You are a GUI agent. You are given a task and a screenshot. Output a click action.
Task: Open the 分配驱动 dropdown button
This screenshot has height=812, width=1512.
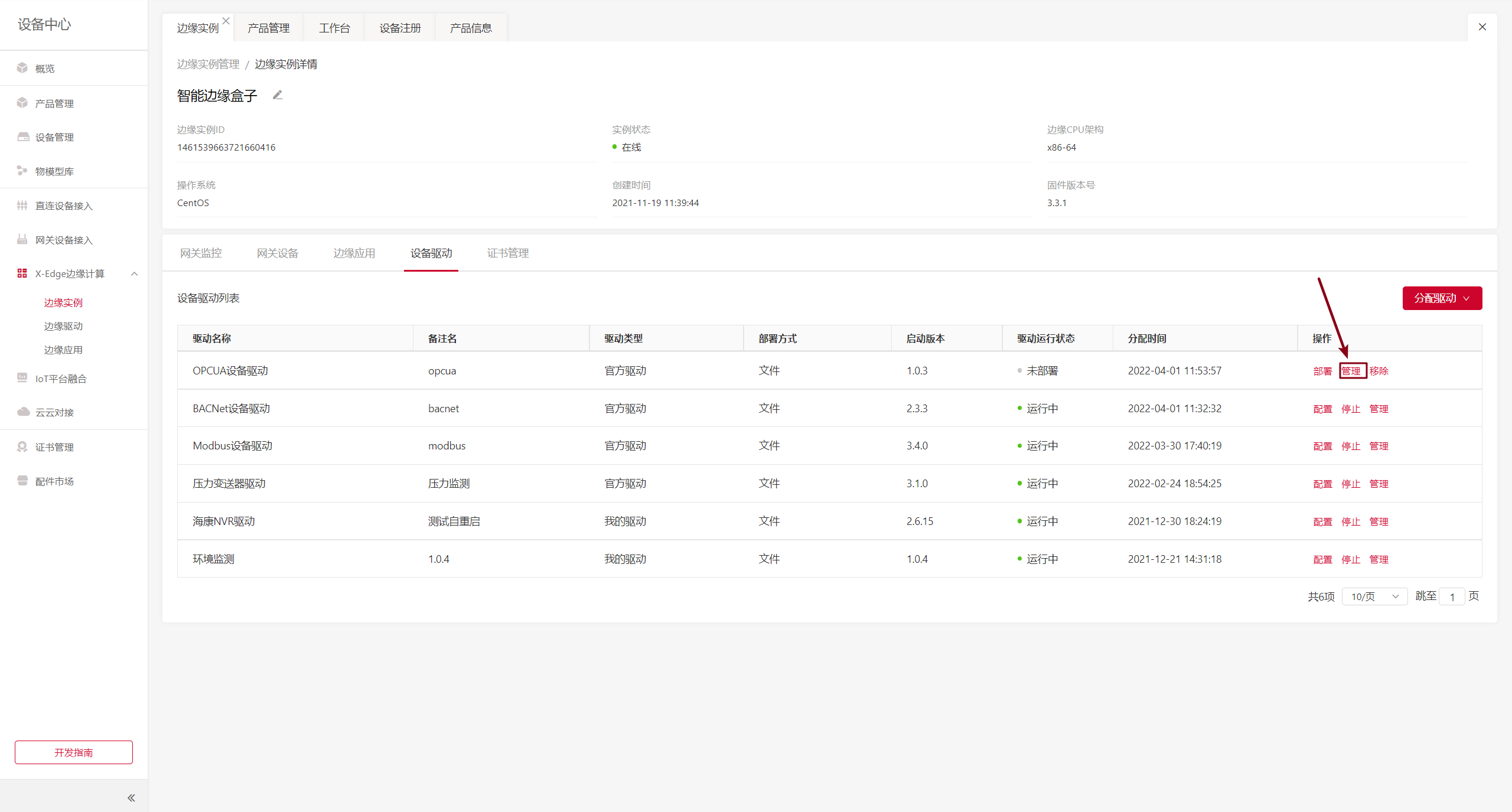pos(1442,298)
